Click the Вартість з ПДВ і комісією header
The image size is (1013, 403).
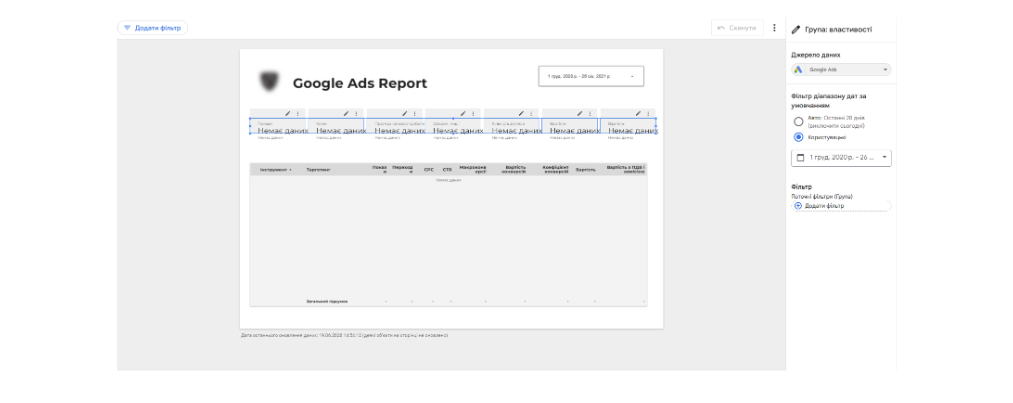coord(625,169)
